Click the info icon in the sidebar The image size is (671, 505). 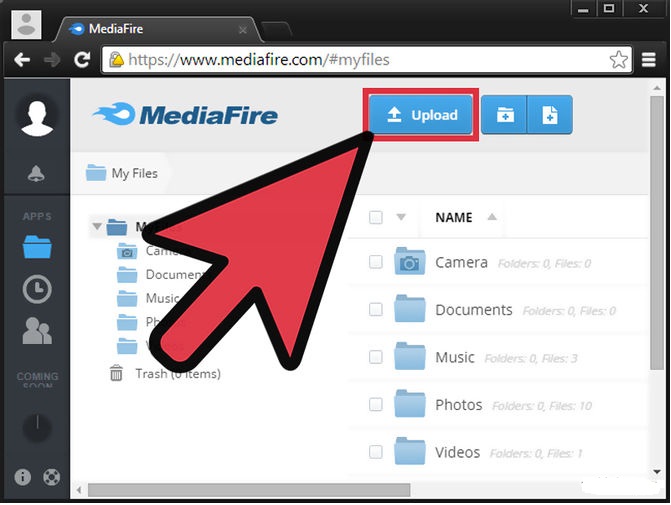pos(23,477)
